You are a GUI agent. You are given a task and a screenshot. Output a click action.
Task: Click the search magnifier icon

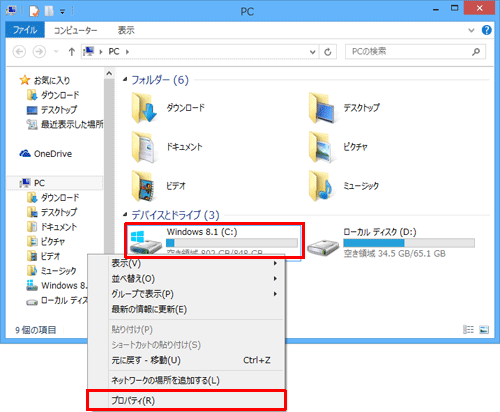[x=476, y=52]
